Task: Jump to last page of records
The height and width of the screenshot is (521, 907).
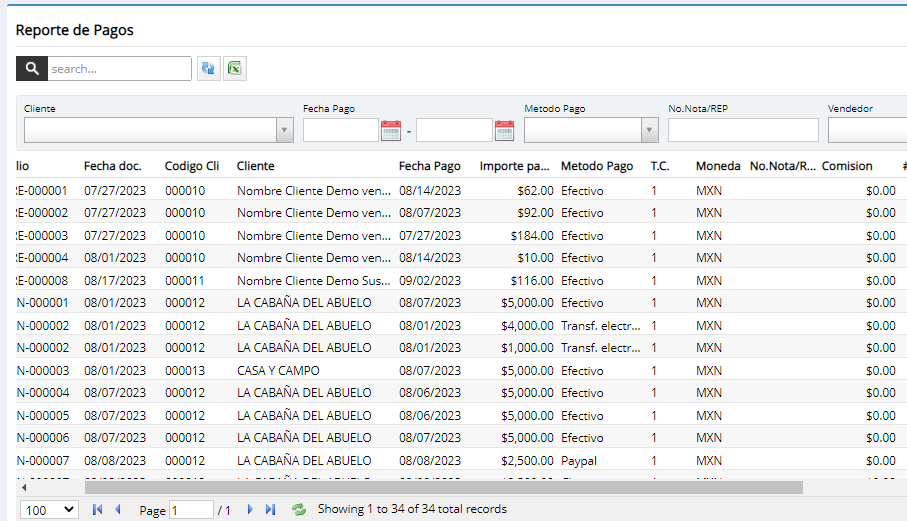Action: [x=270, y=509]
